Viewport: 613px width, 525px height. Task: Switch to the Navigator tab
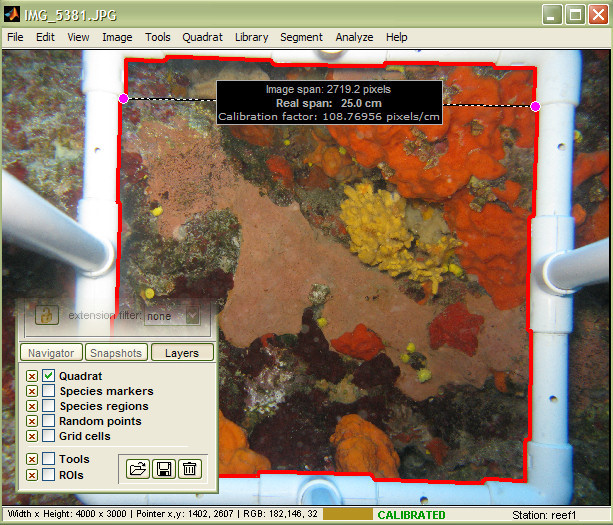click(x=50, y=353)
